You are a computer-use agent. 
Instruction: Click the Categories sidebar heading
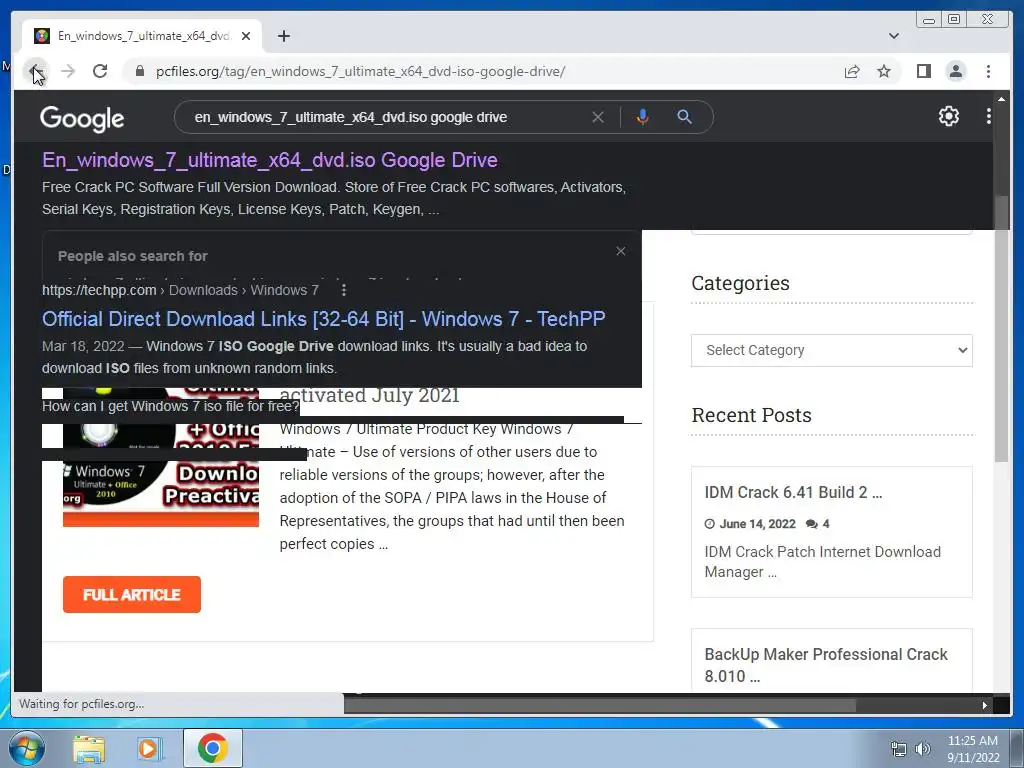[x=740, y=283]
